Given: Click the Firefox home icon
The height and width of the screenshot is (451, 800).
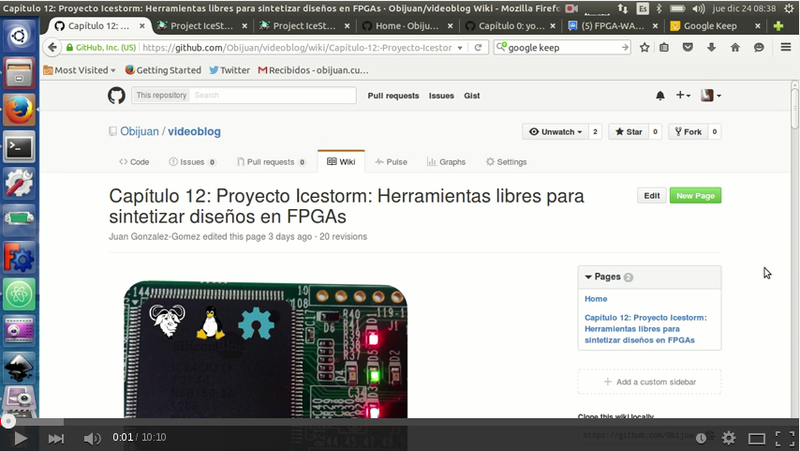Looking at the screenshot, I should [735, 47].
